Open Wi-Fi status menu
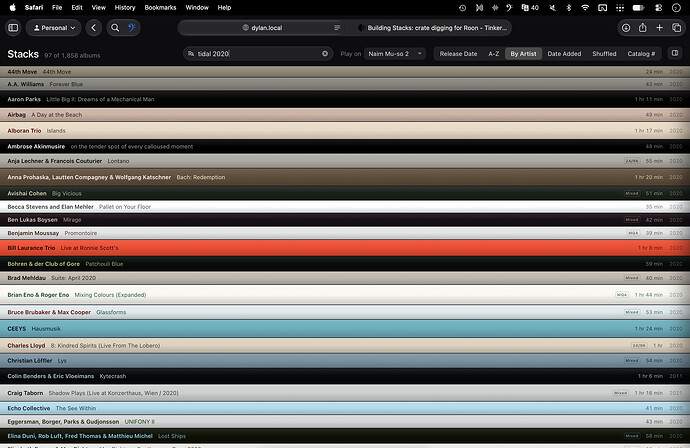The image size is (690, 448). click(585, 7)
